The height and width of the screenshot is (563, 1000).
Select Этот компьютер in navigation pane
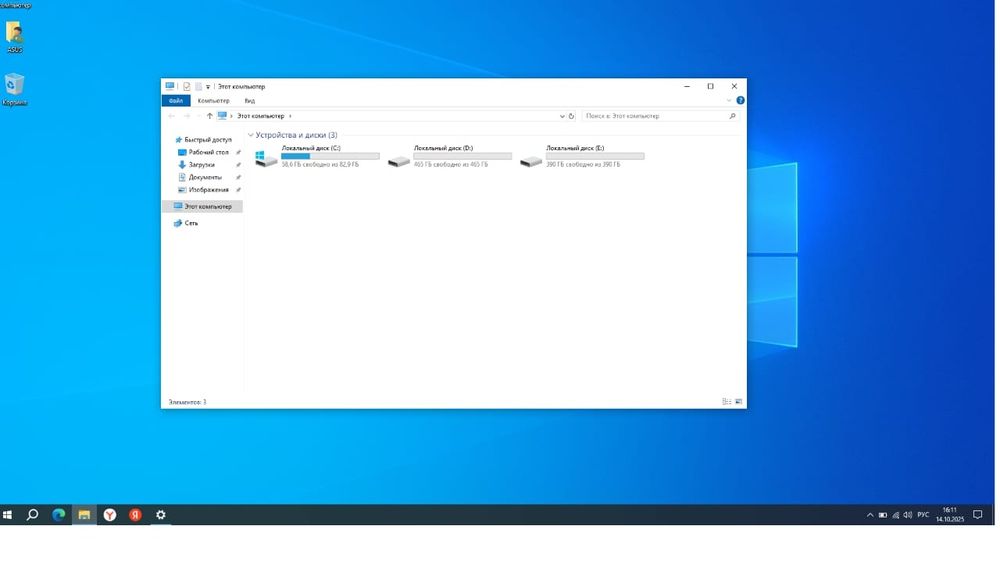click(203, 207)
